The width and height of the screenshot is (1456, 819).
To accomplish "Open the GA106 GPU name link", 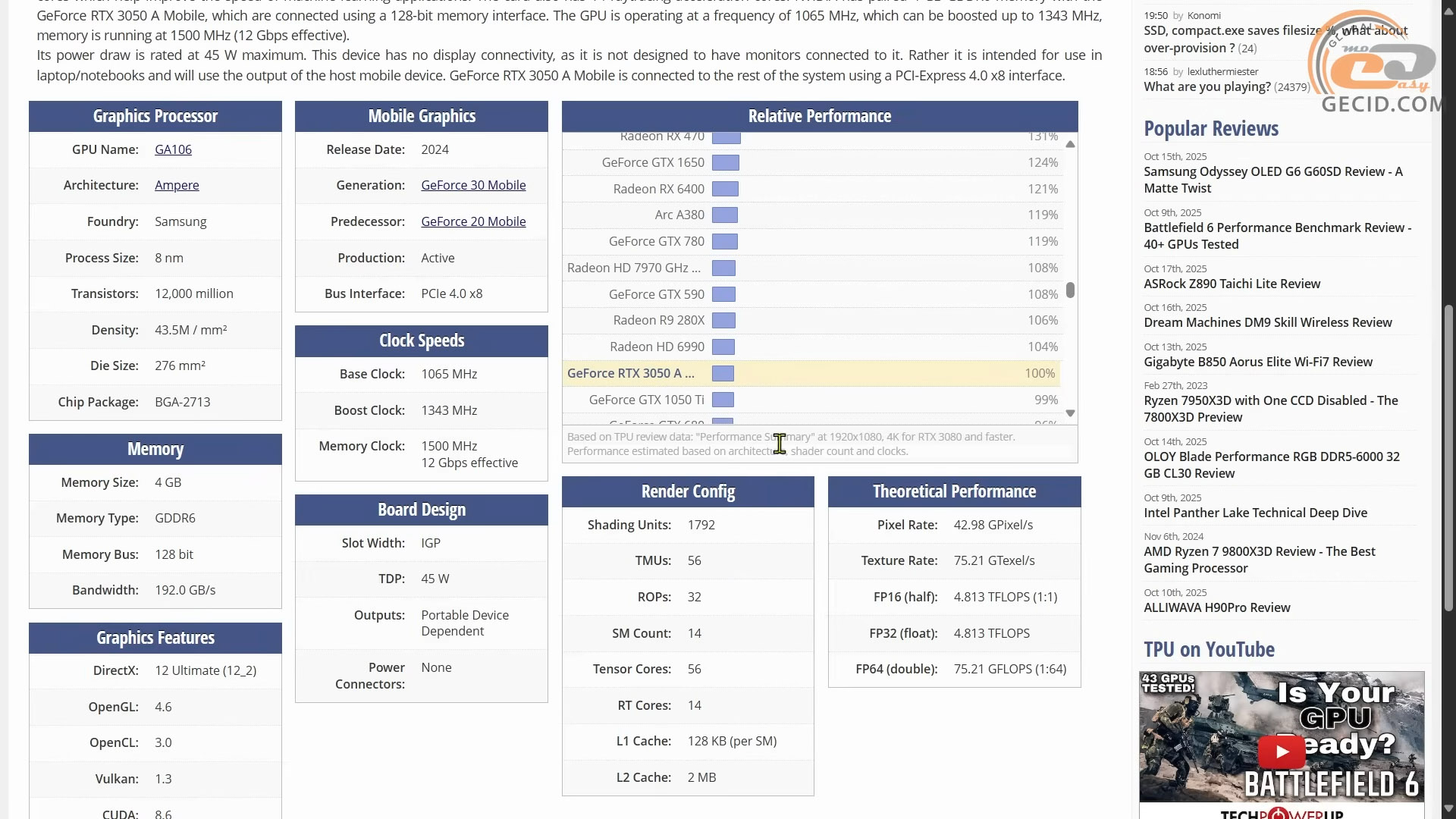I will [x=173, y=150].
